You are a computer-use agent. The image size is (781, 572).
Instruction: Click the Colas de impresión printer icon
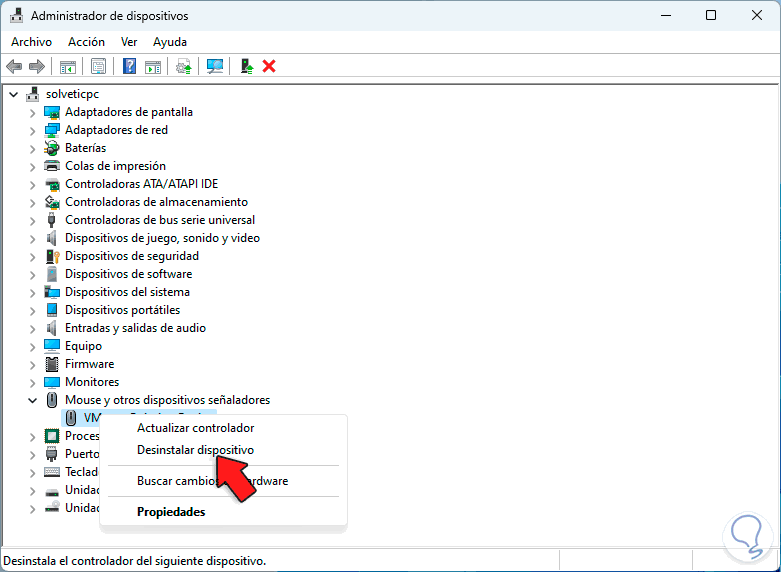click(x=52, y=166)
